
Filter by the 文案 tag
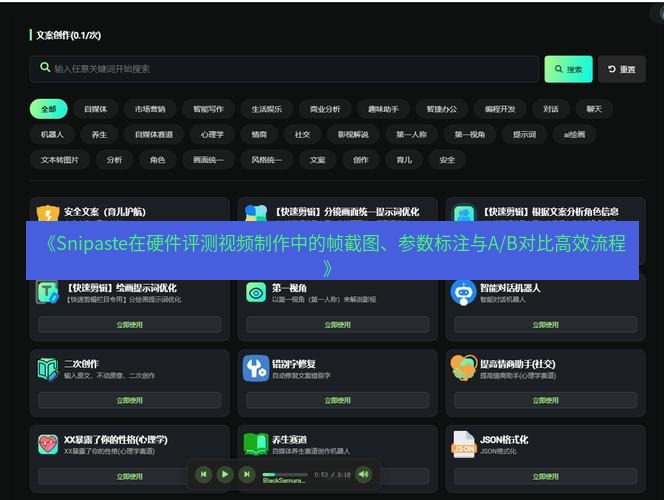(x=318, y=160)
